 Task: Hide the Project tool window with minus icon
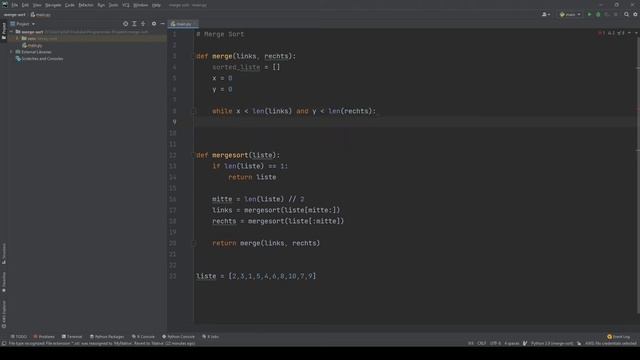click(x=162, y=24)
